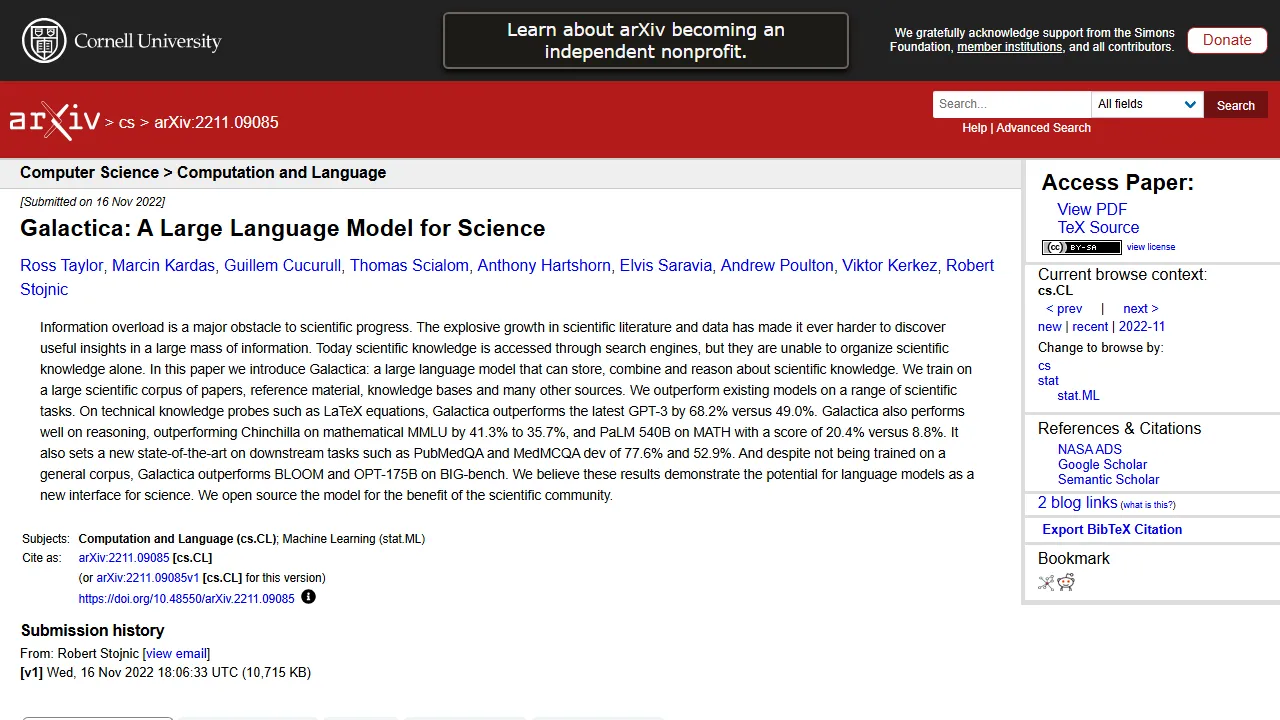Image resolution: width=1280 pixels, height=720 pixels.
Task: Open the cs breadcrumb in header
Action: coord(127,122)
